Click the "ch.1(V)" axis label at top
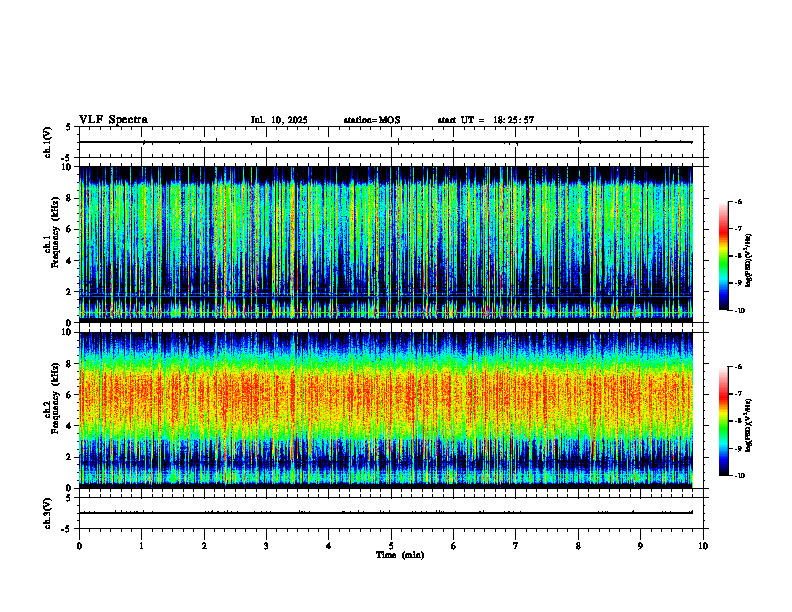The height and width of the screenshot is (612, 792). (x=47, y=142)
